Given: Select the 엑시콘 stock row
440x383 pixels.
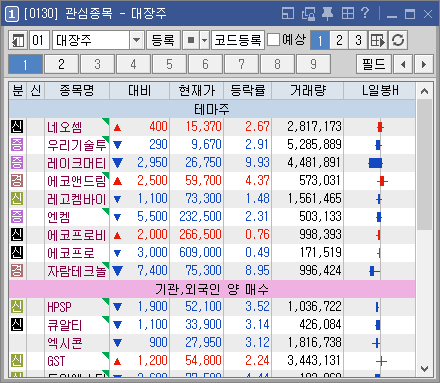Looking at the screenshot, I should [212, 343].
